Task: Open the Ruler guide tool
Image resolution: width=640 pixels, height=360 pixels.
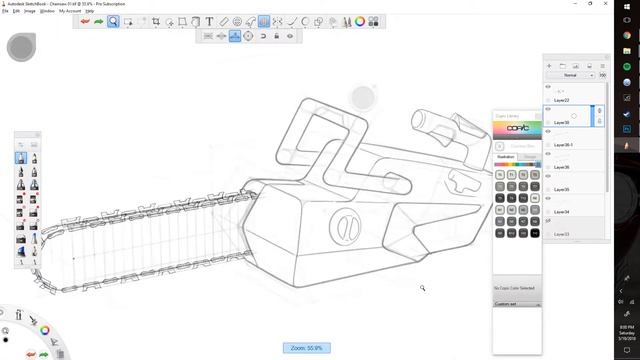Action: (x=224, y=22)
